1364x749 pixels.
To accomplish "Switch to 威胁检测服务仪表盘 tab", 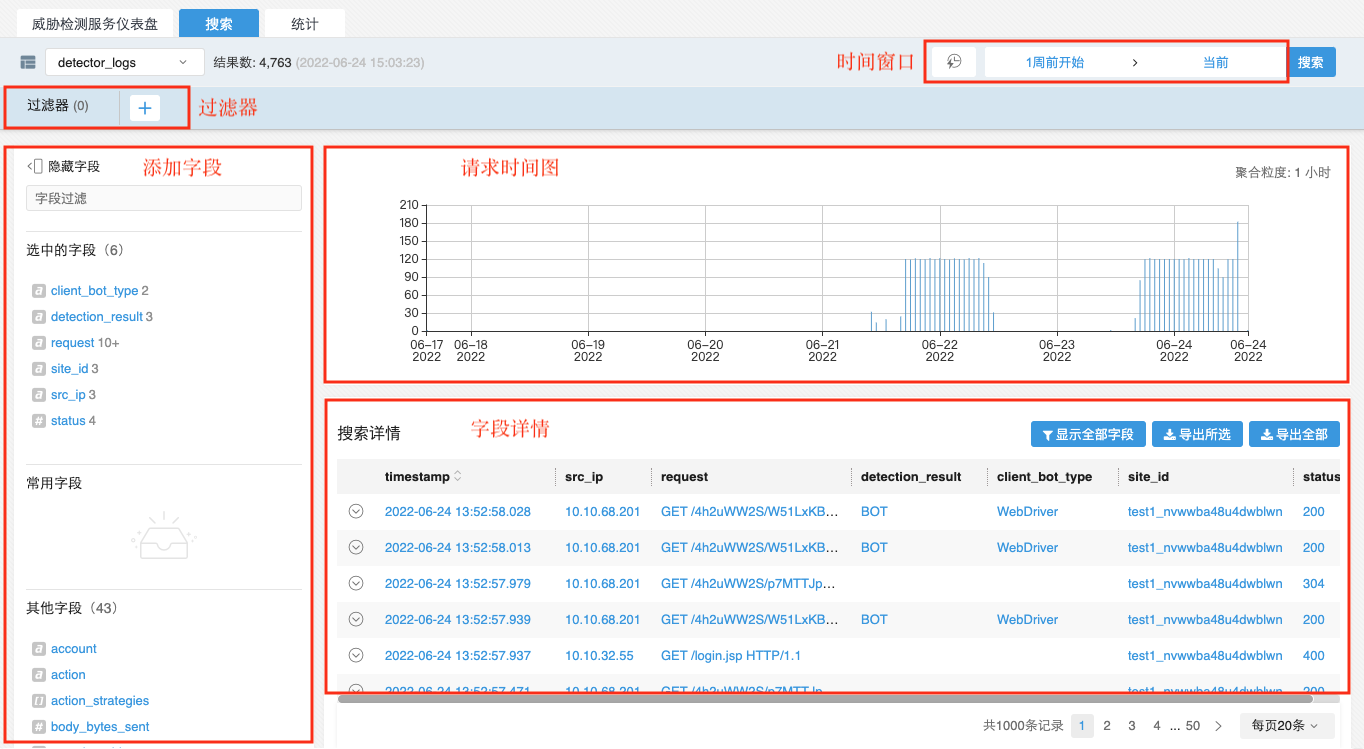I will 95,23.
